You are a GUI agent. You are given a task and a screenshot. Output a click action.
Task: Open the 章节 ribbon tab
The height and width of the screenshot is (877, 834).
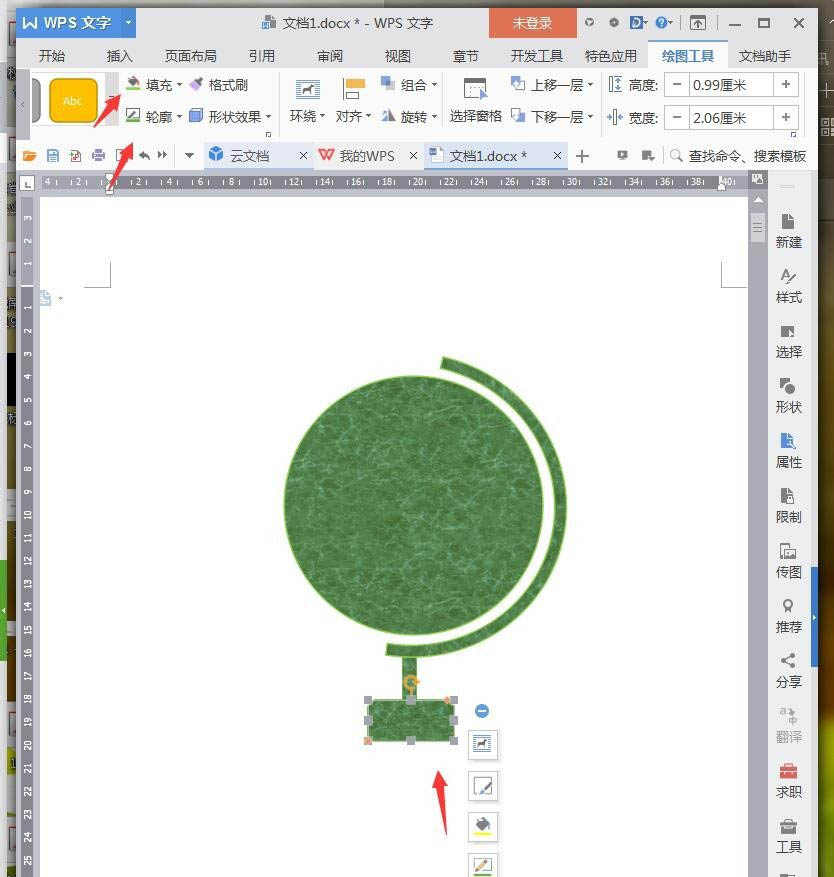click(x=465, y=56)
